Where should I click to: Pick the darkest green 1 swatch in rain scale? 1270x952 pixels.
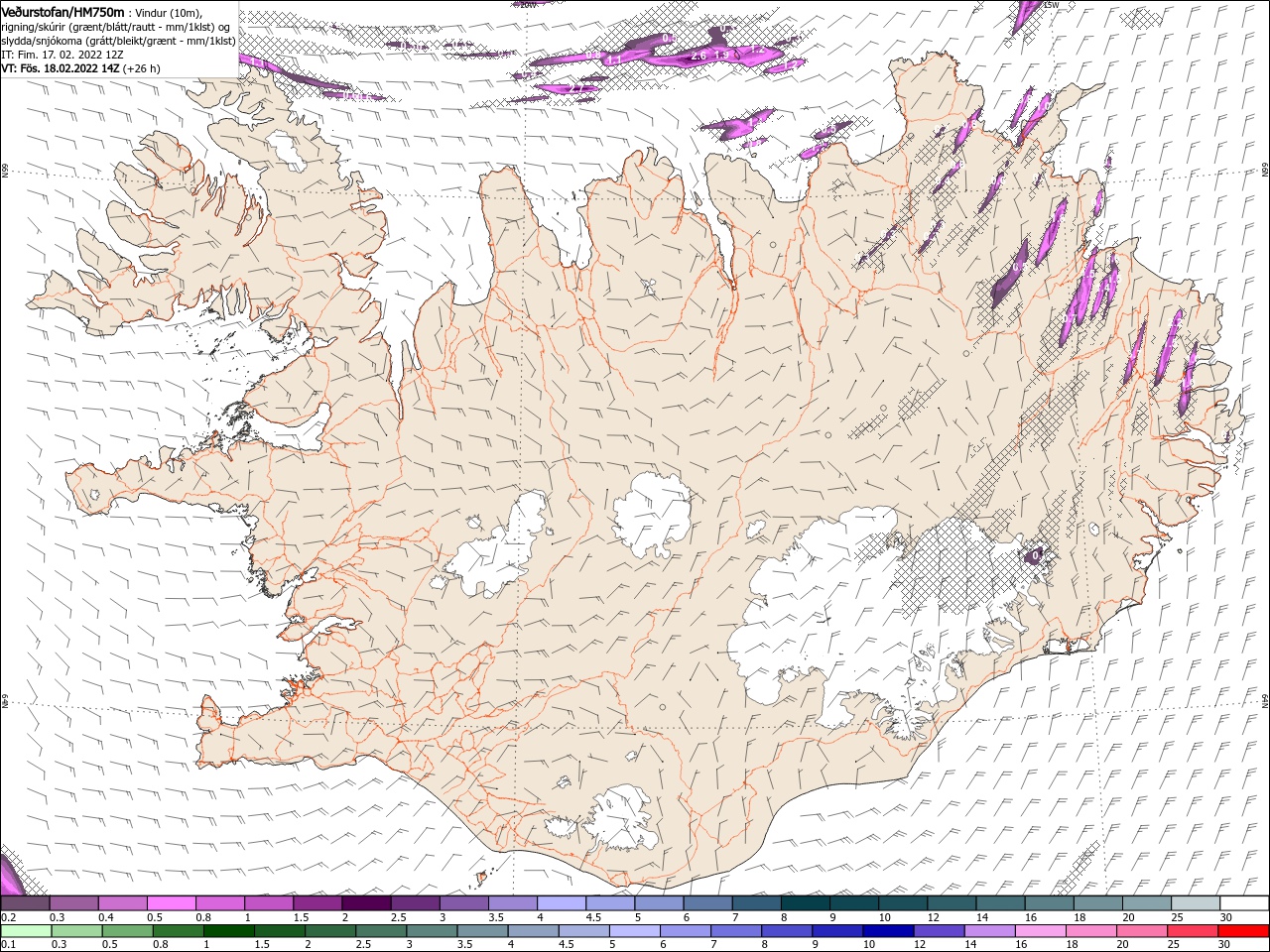coord(229,931)
